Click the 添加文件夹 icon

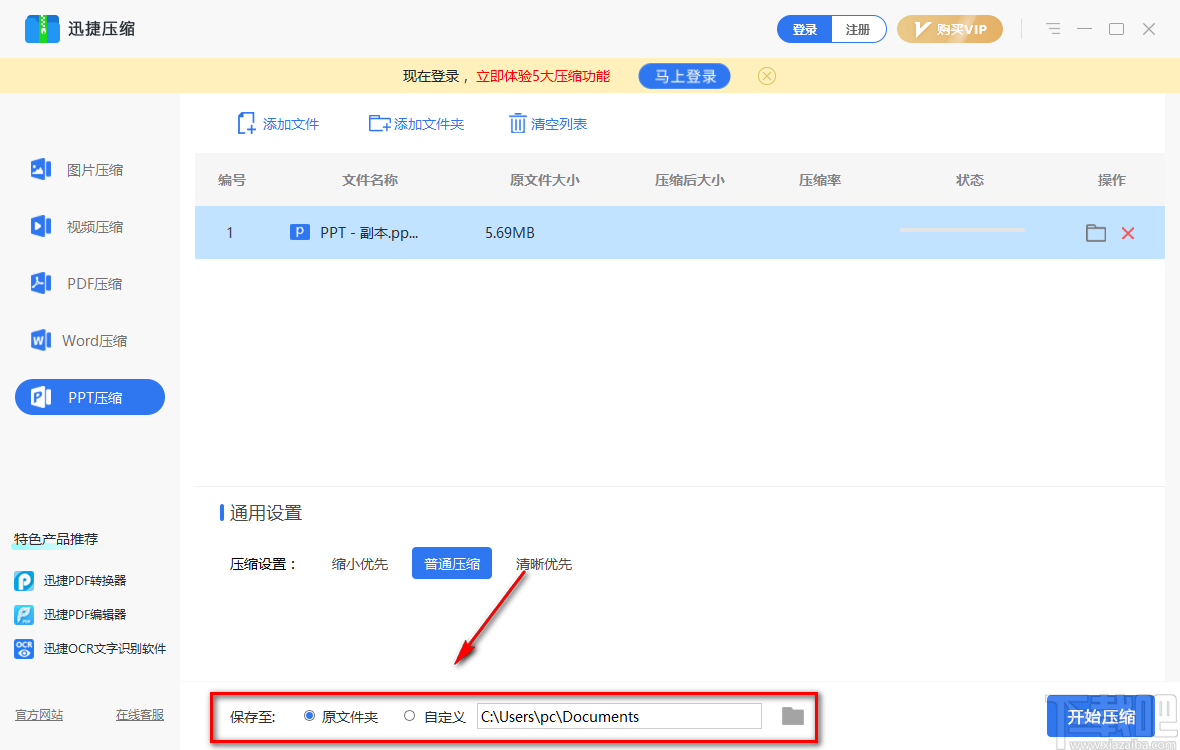point(379,123)
